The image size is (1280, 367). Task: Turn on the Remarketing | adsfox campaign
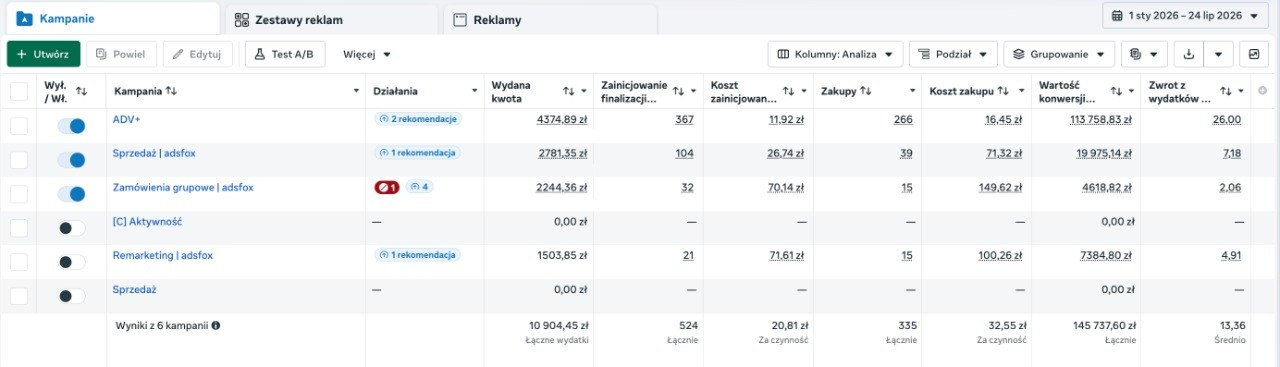[x=71, y=262]
